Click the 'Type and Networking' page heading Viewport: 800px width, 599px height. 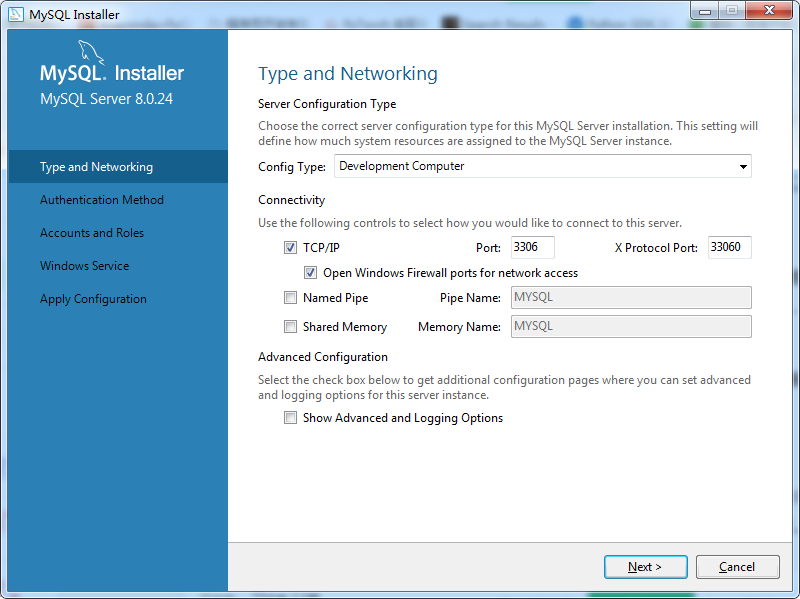[348, 73]
